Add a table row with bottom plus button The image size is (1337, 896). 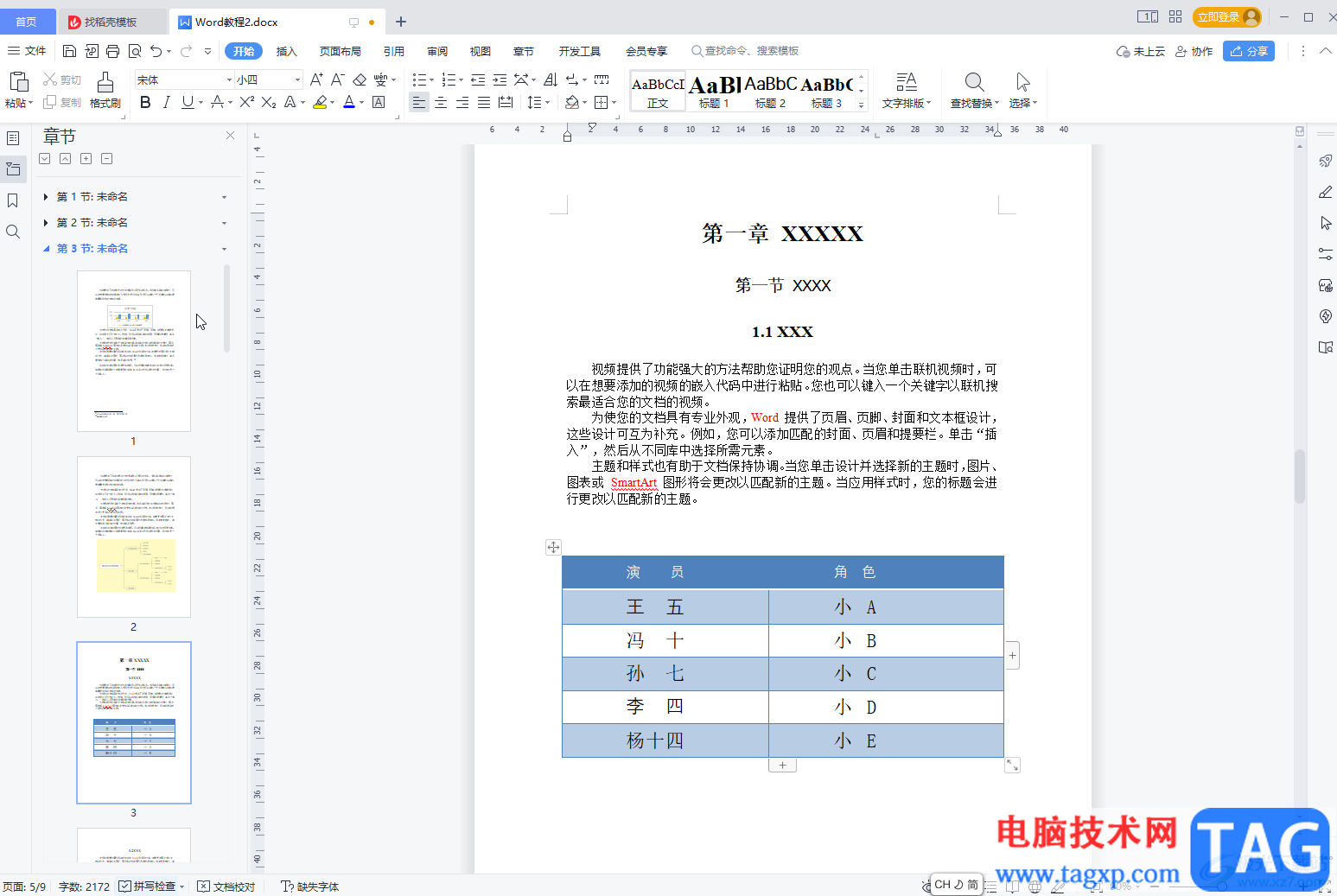click(782, 766)
